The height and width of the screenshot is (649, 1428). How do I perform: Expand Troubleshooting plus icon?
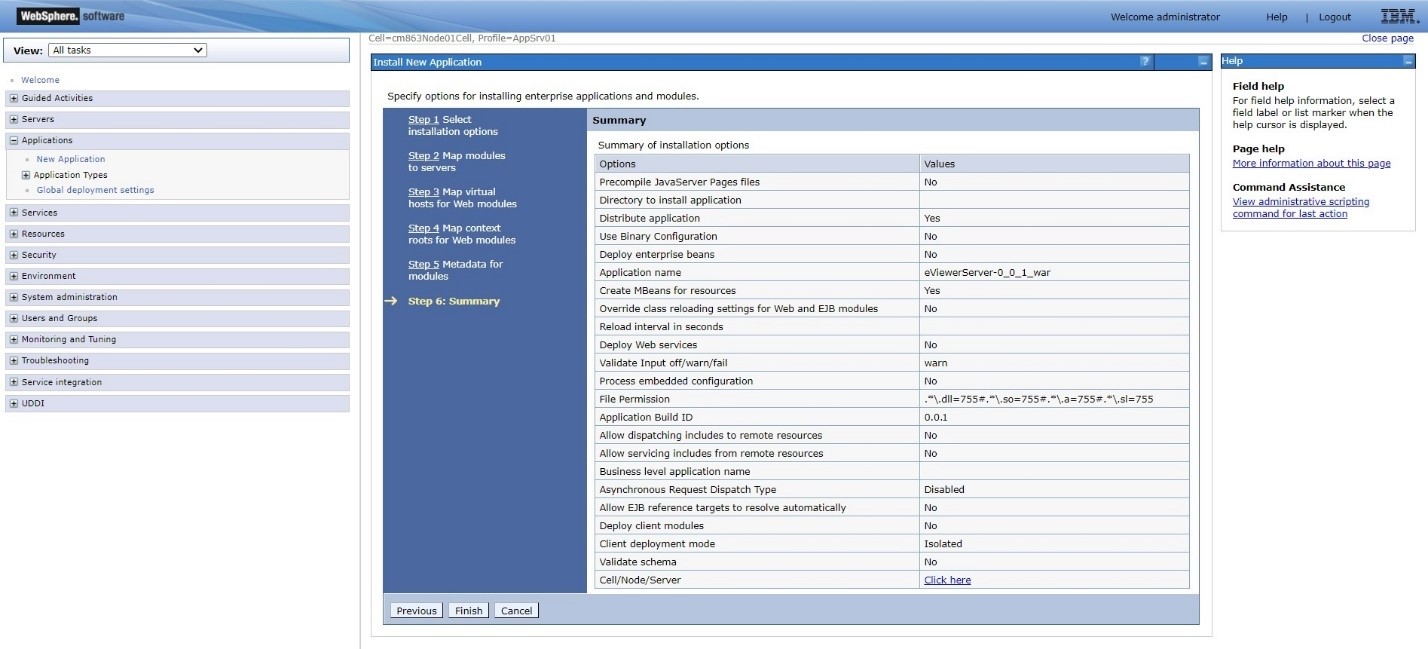[13, 361]
